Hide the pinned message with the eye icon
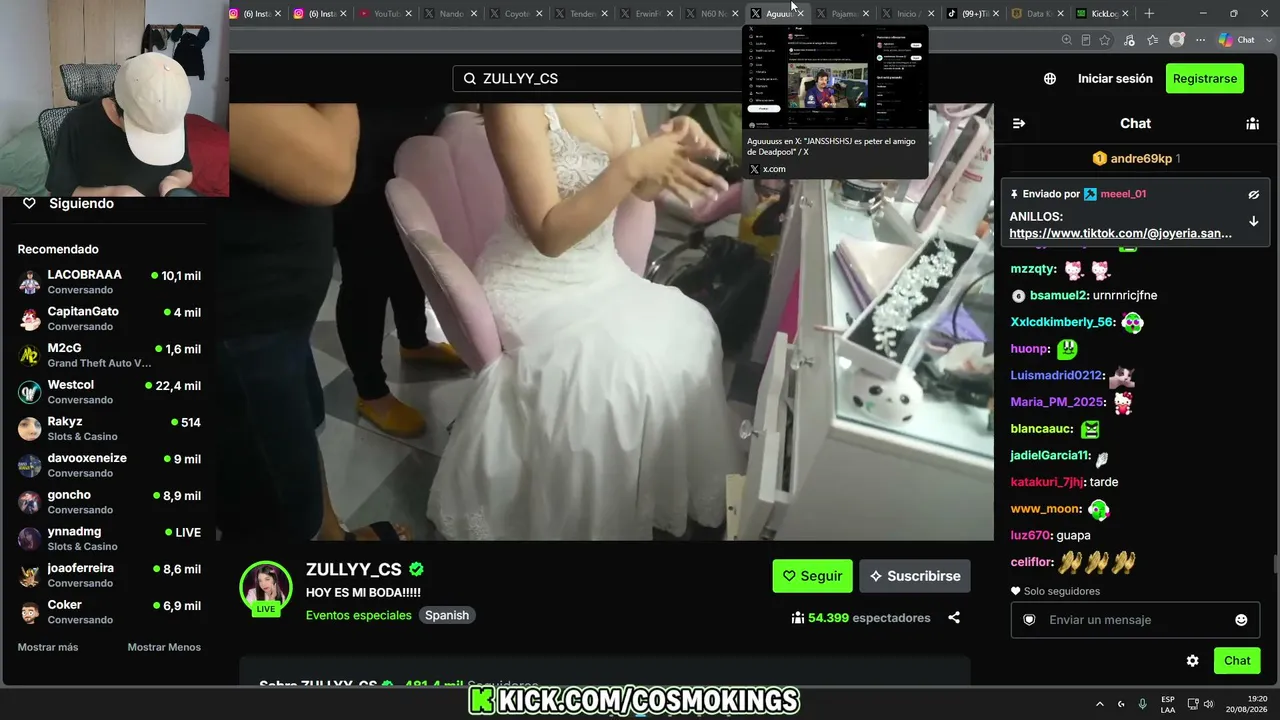The image size is (1280, 720). point(1254,194)
